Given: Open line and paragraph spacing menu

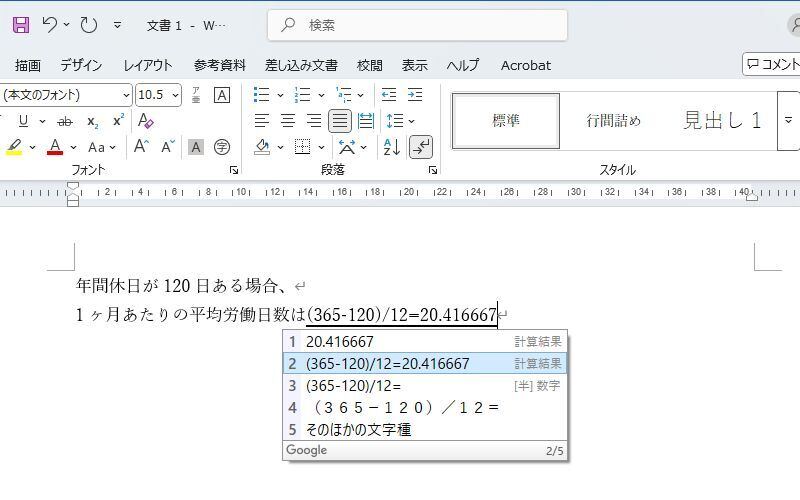Looking at the screenshot, I should tap(400, 121).
